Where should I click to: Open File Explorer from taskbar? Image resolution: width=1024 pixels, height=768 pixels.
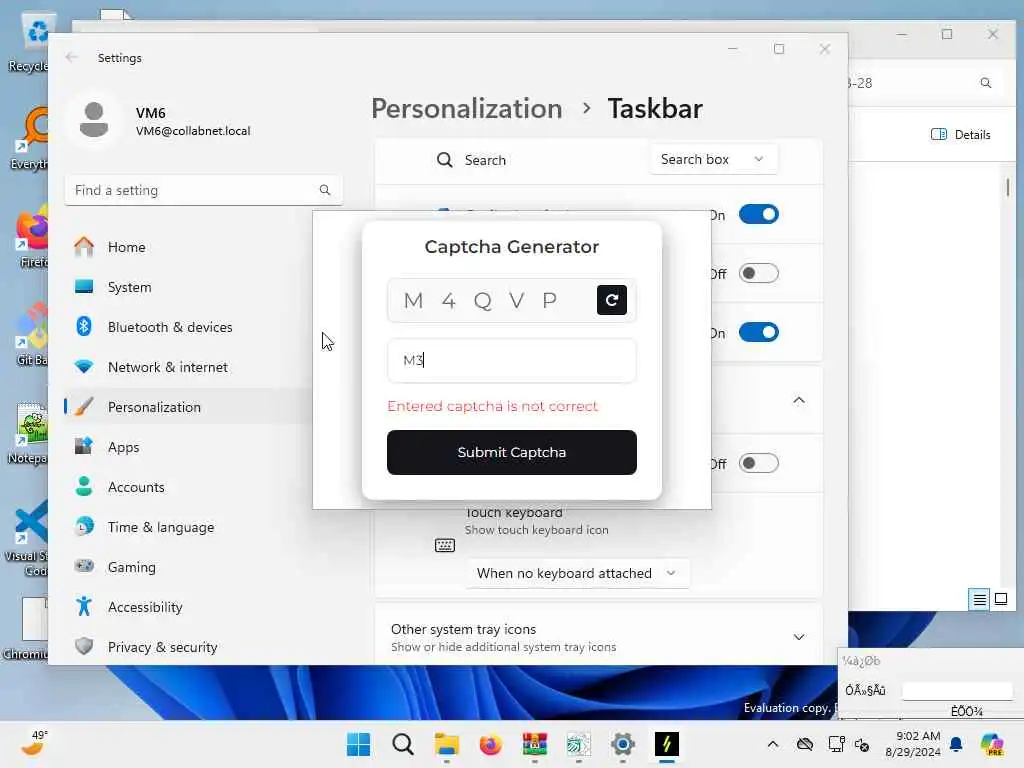(x=447, y=744)
